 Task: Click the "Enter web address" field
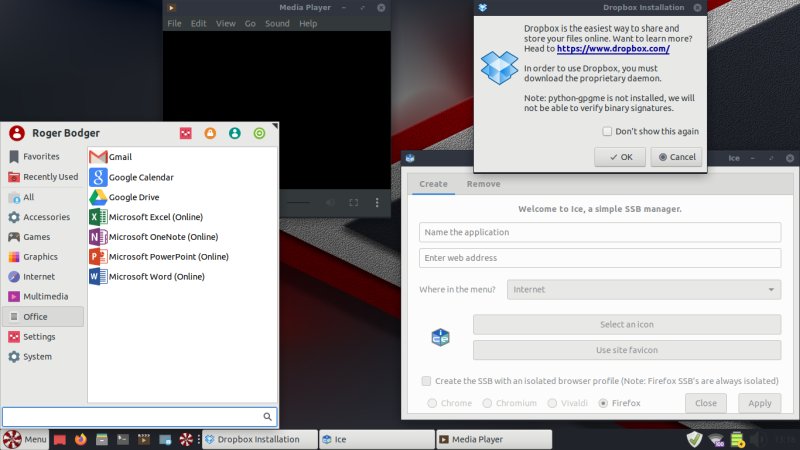[600, 258]
